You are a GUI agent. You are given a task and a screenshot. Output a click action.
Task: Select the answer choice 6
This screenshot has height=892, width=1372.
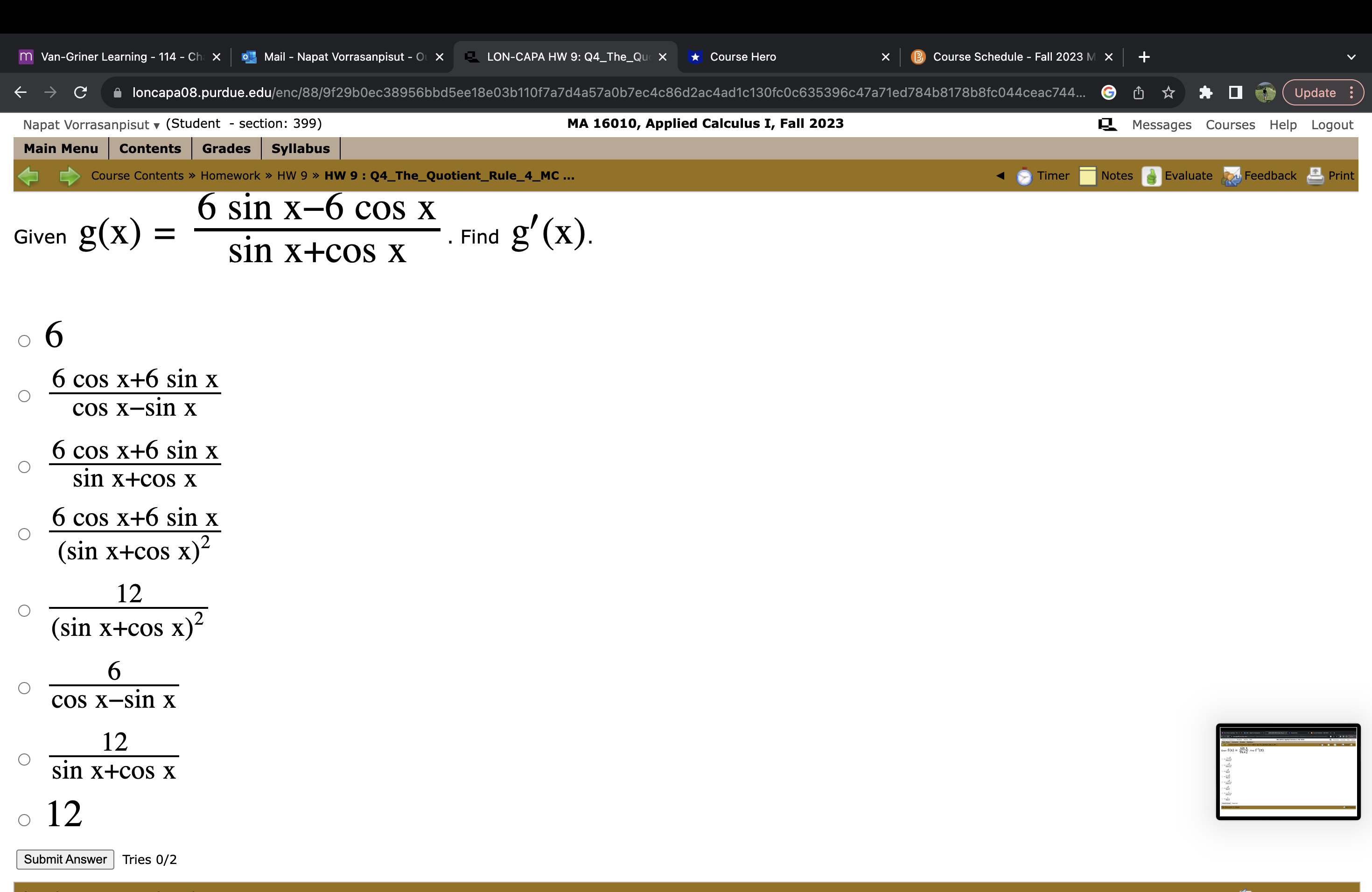[x=24, y=341]
